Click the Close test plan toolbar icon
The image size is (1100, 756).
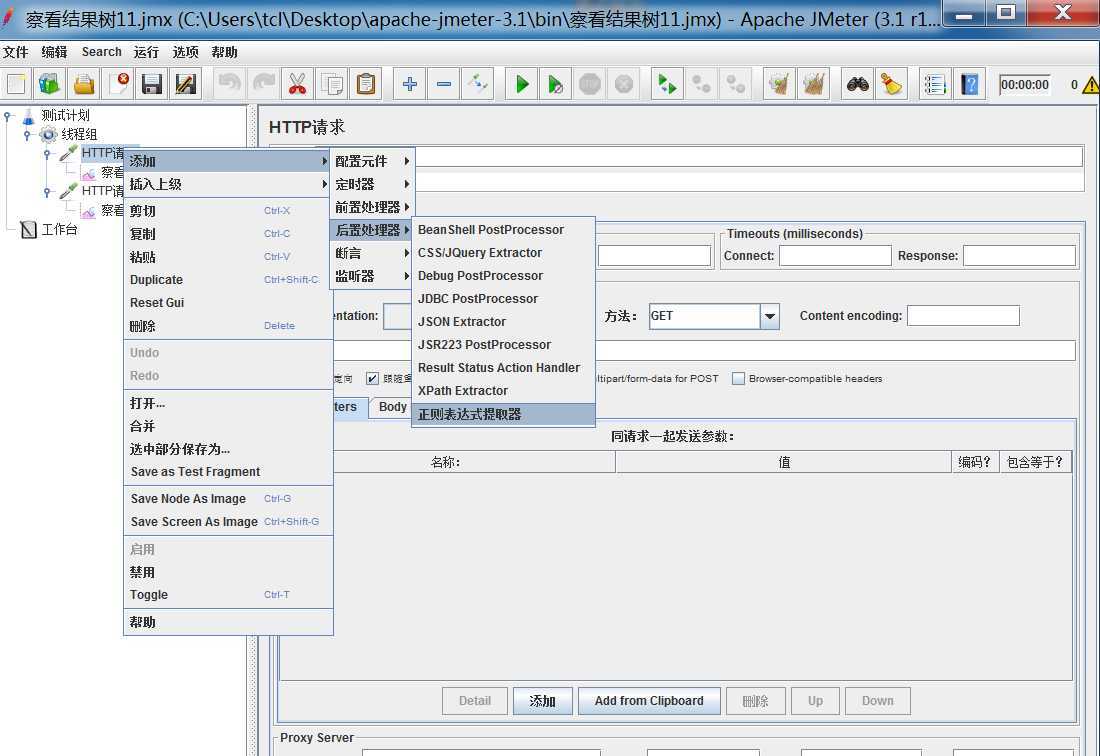118,85
